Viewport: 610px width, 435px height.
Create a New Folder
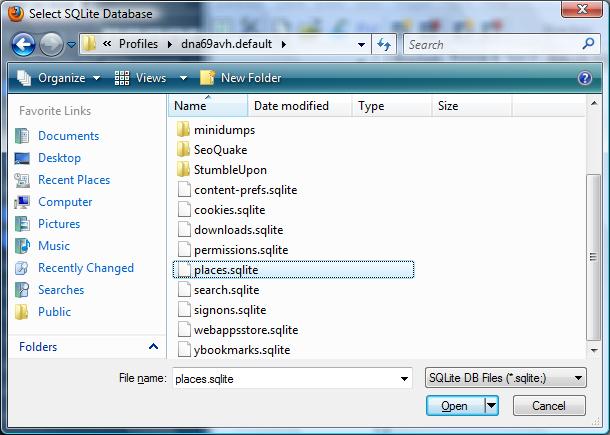click(x=240, y=78)
